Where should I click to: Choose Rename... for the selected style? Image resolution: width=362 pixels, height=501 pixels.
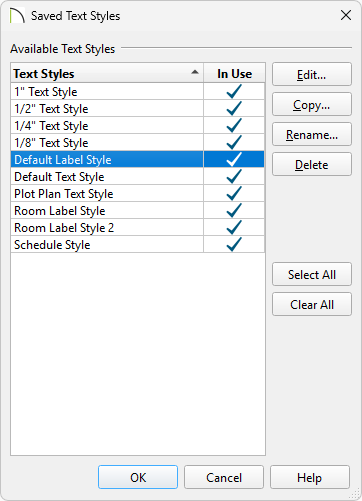pos(312,134)
